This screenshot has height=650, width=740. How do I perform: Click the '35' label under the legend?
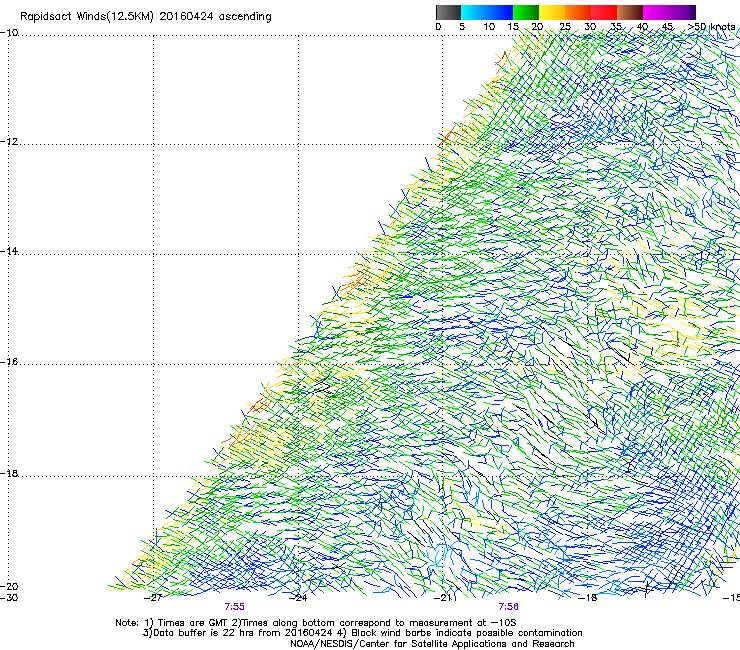pyautogui.click(x=616, y=26)
